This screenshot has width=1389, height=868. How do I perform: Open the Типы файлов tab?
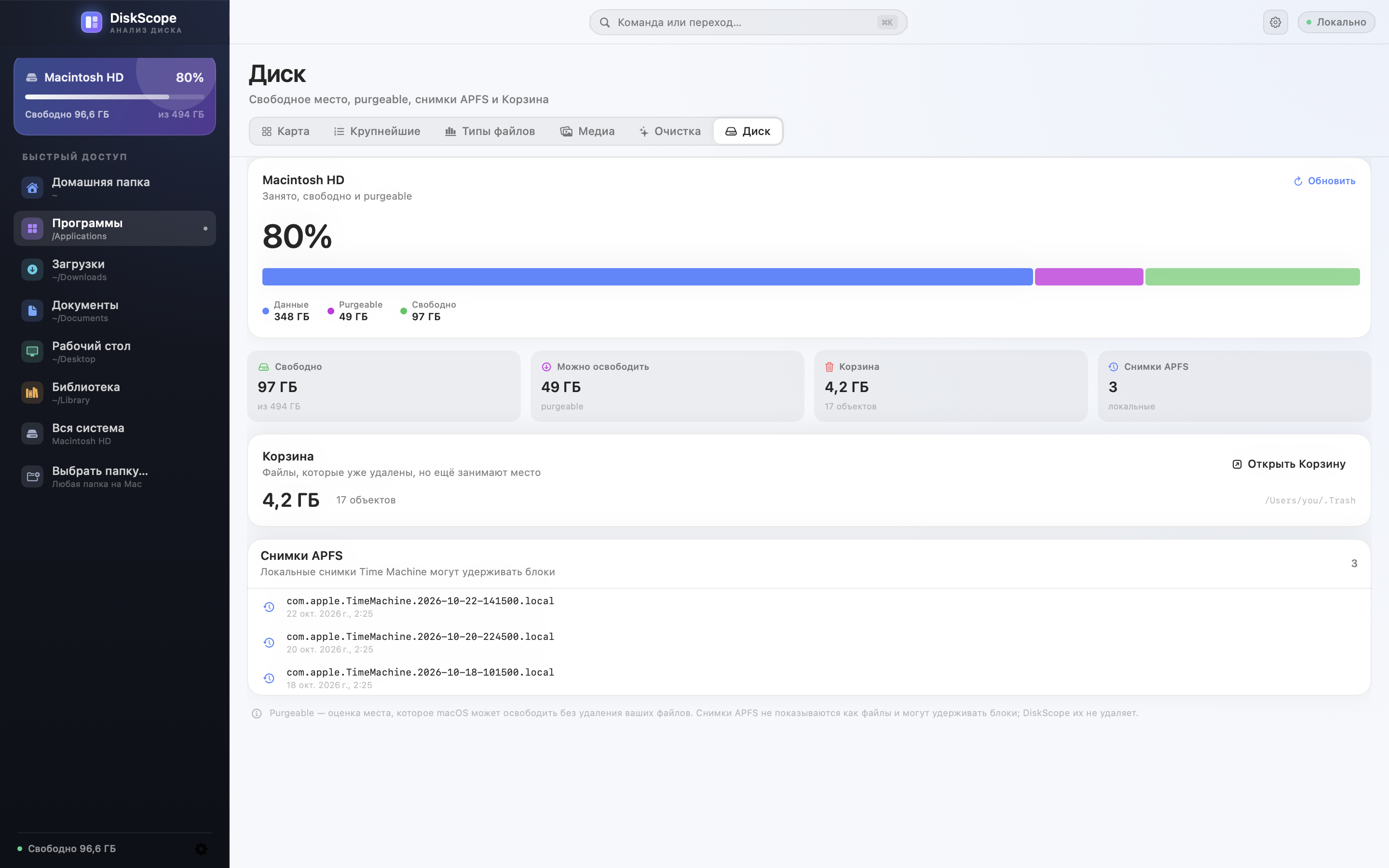490,132
